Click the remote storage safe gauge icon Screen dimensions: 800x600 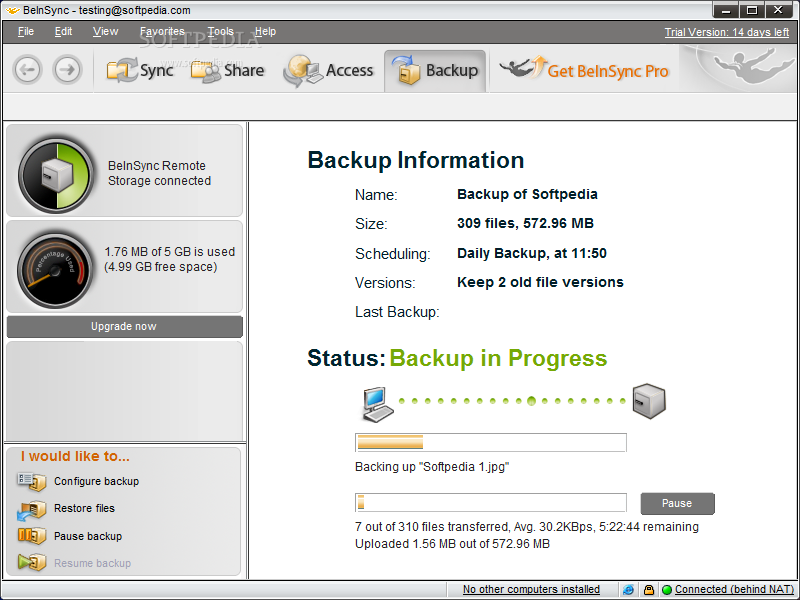56,175
